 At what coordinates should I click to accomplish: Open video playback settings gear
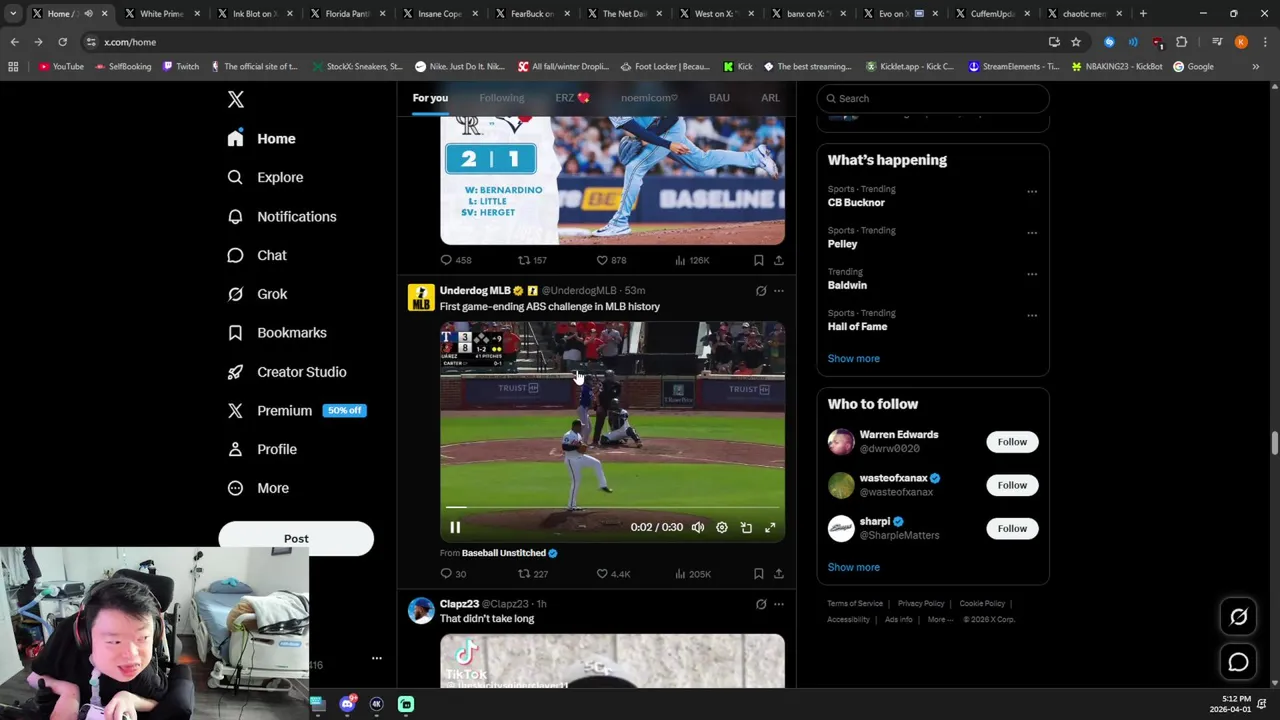tap(722, 528)
